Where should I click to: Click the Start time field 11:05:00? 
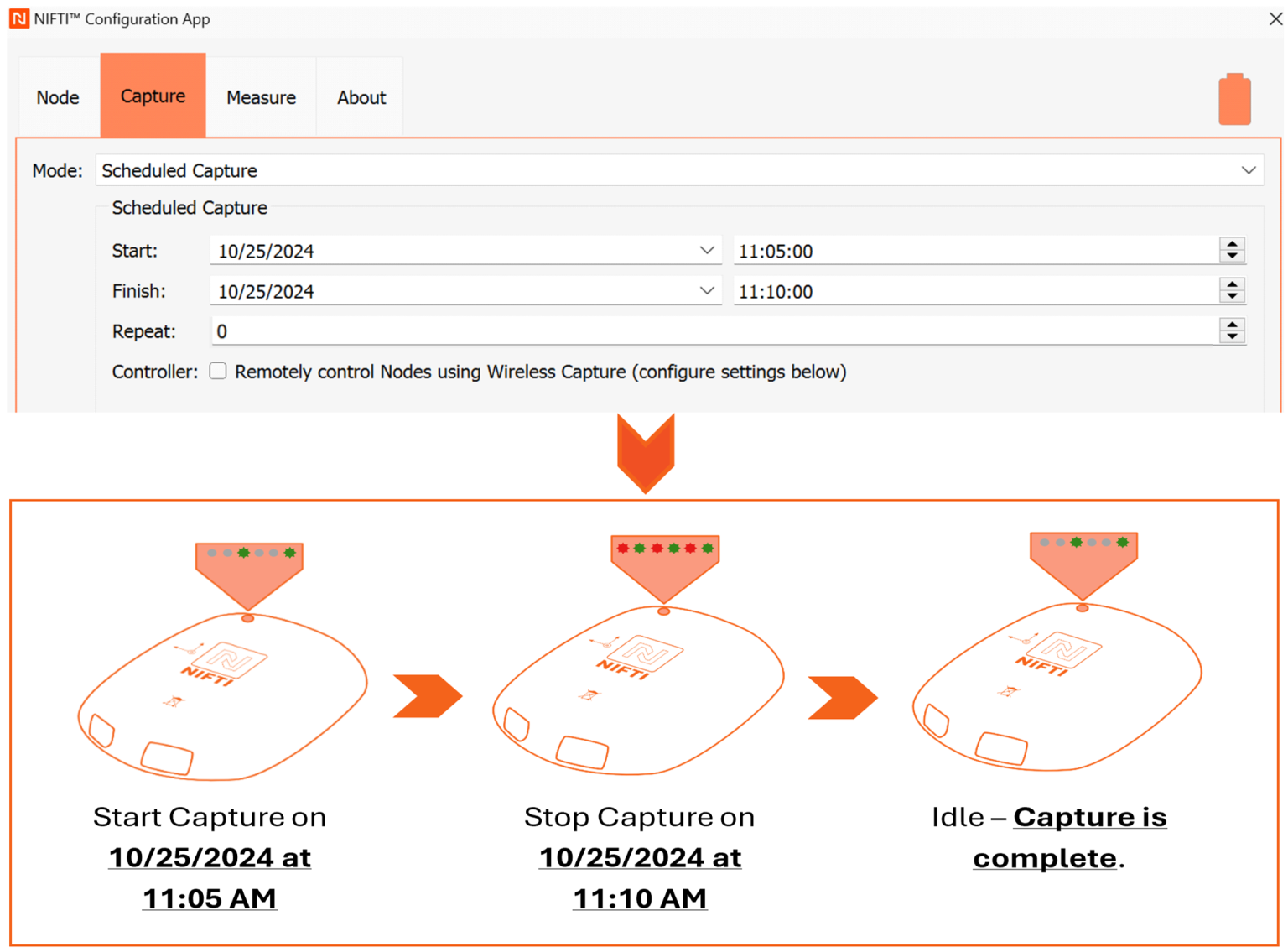976,251
